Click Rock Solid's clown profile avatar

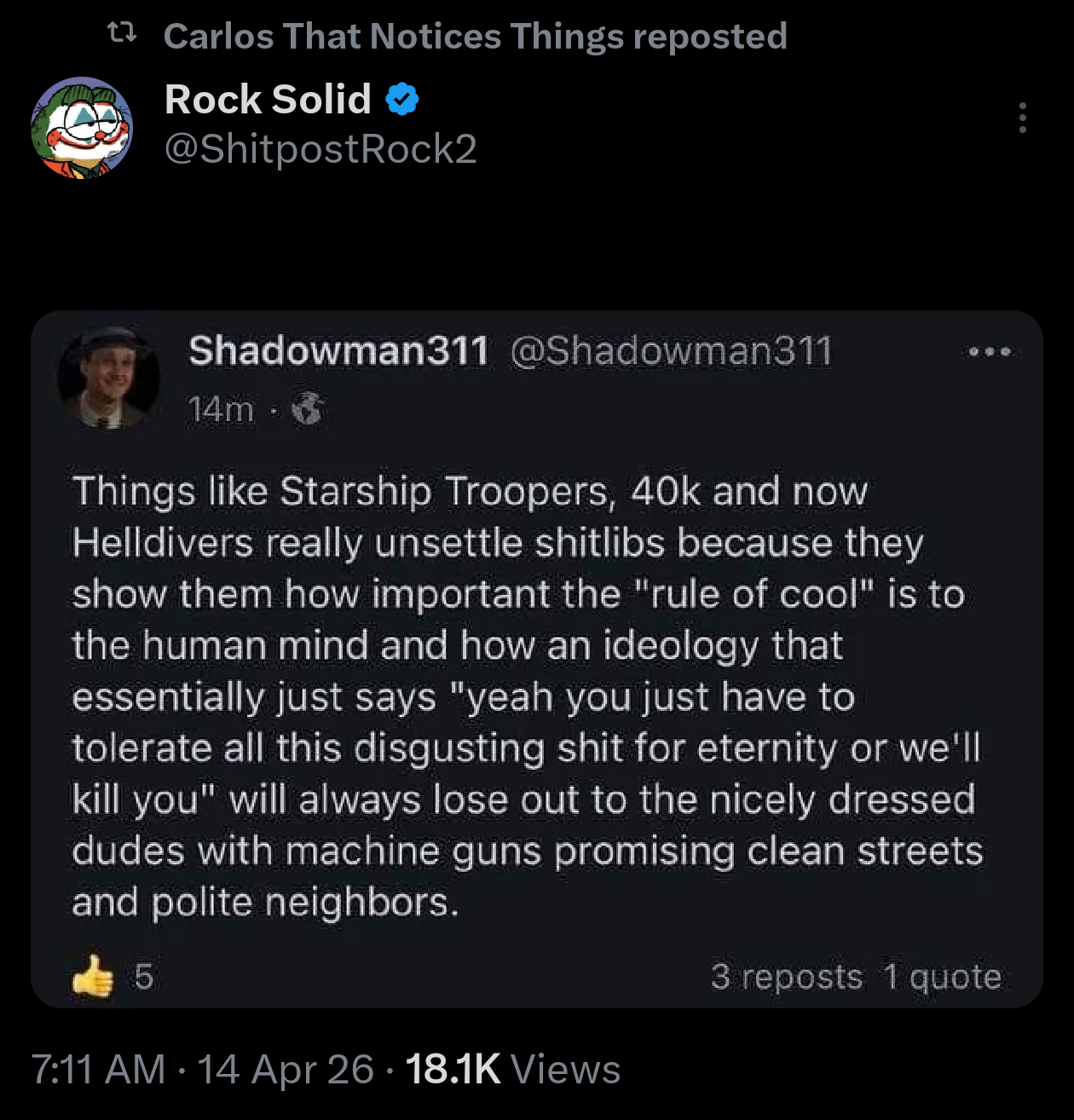82,128
